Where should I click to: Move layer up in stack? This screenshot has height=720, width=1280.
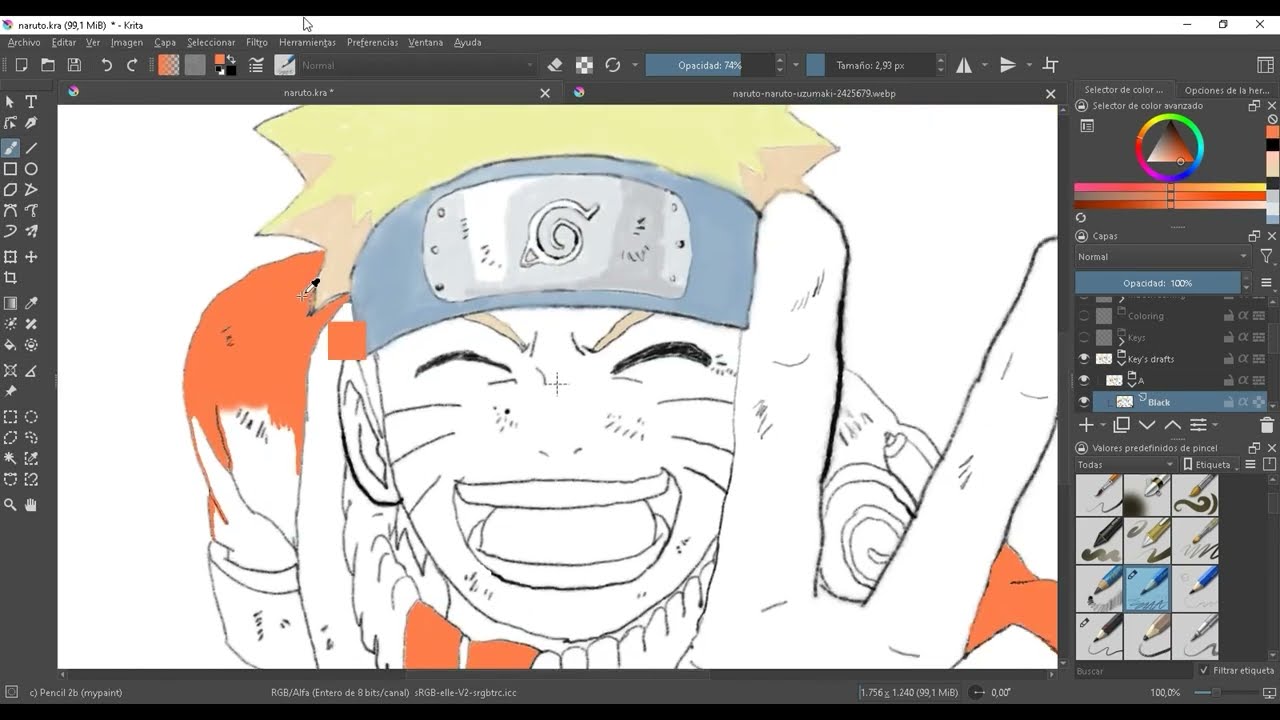click(x=1172, y=425)
